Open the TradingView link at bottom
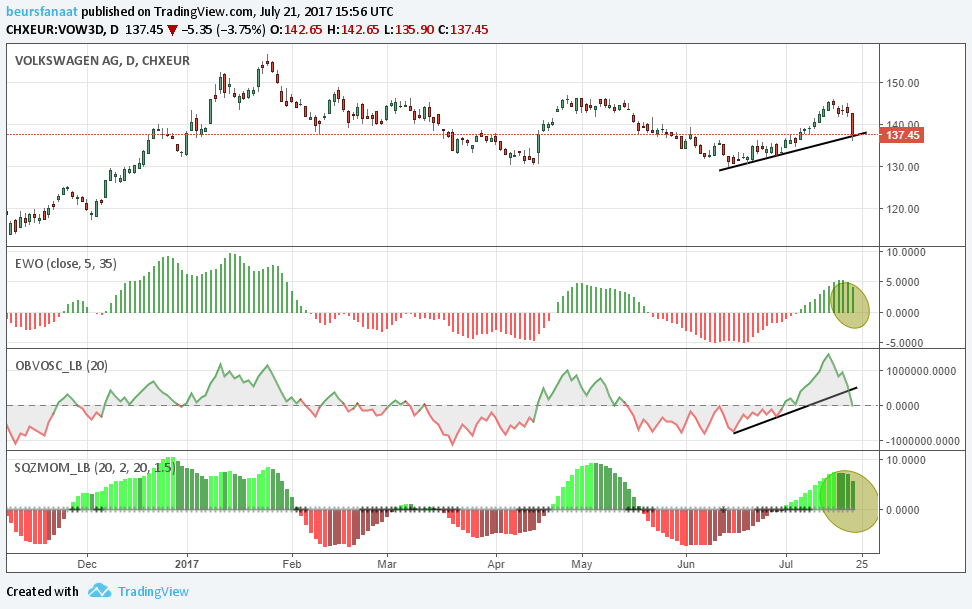972x609 pixels. click(153, 591)
